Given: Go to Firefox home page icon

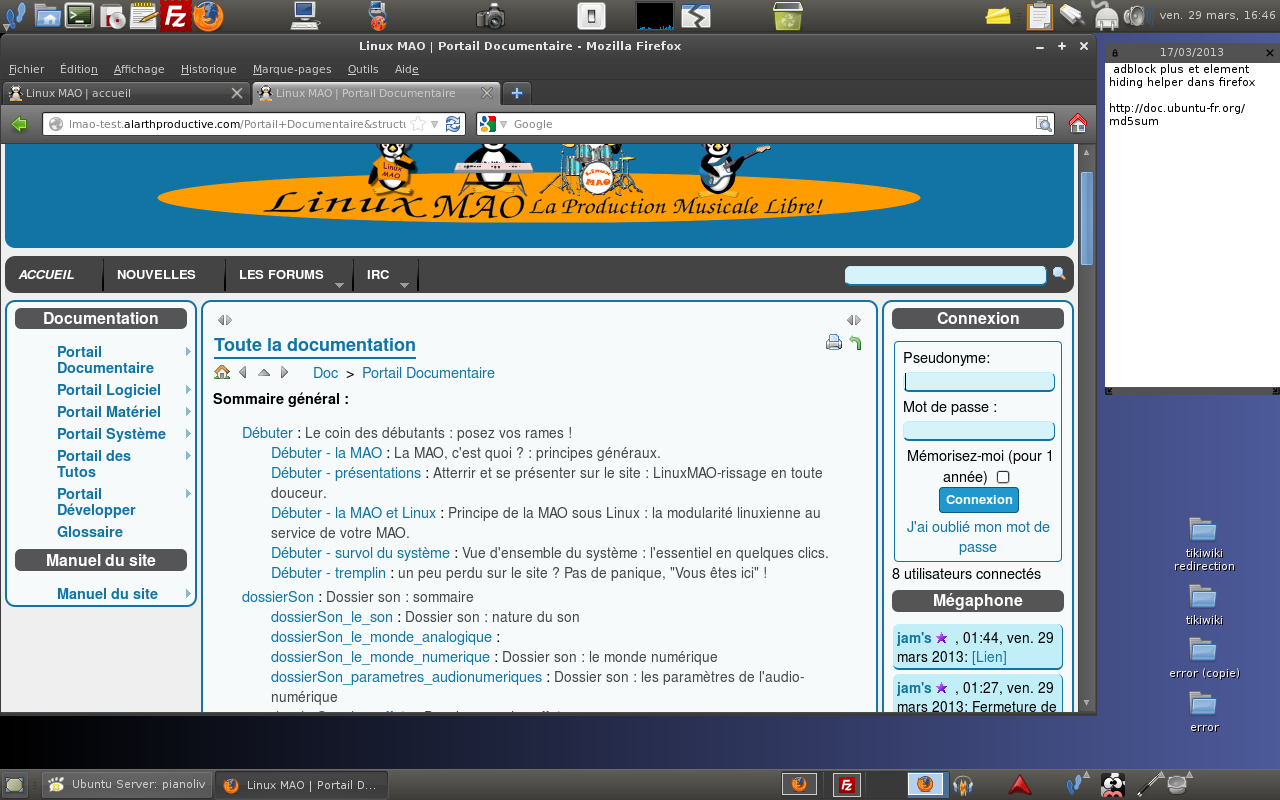Looking at the screenshot, I should (x=1078, y=123).
